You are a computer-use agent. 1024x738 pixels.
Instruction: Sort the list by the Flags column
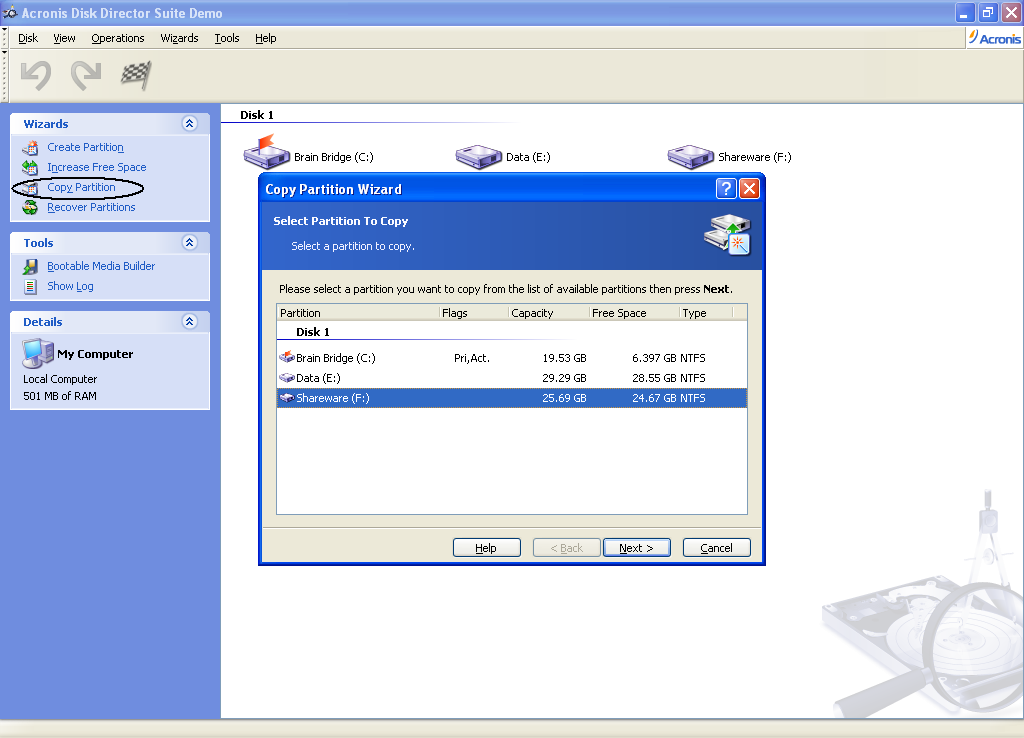474,313
